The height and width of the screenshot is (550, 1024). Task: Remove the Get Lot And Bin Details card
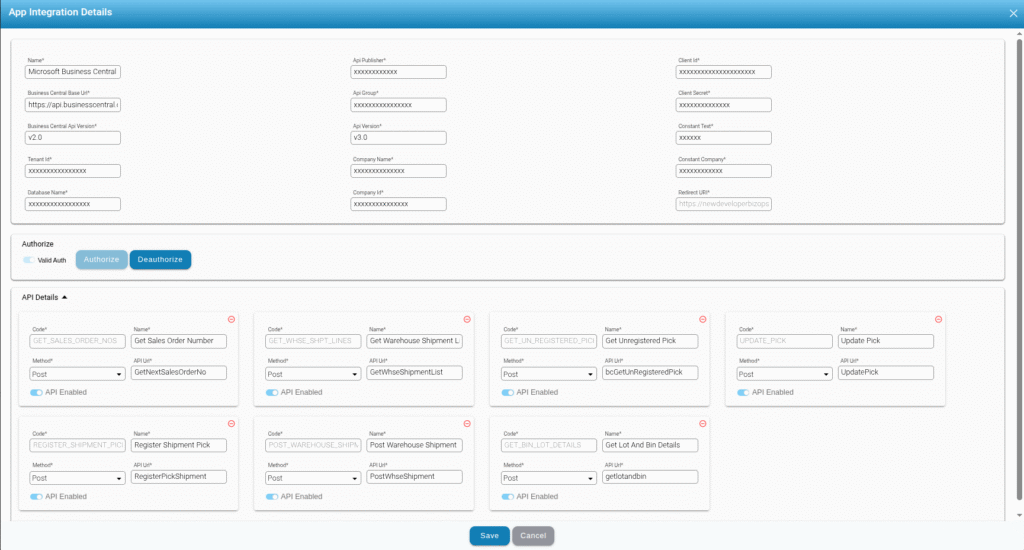pyautogui.click(x=703, y=424)
